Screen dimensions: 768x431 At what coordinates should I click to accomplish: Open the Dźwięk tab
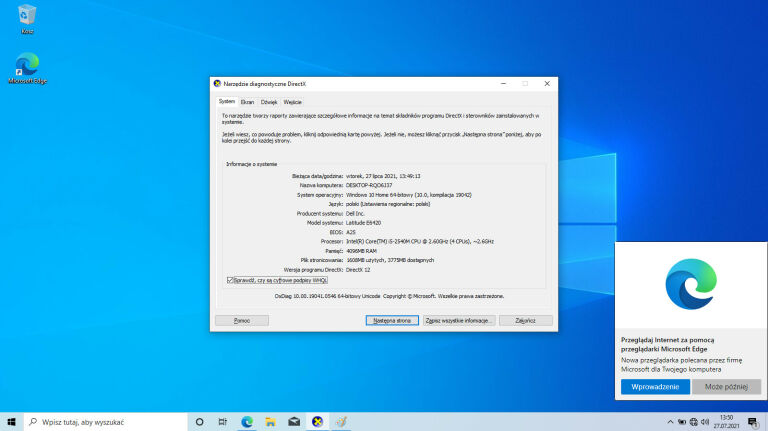click(269, 102)
